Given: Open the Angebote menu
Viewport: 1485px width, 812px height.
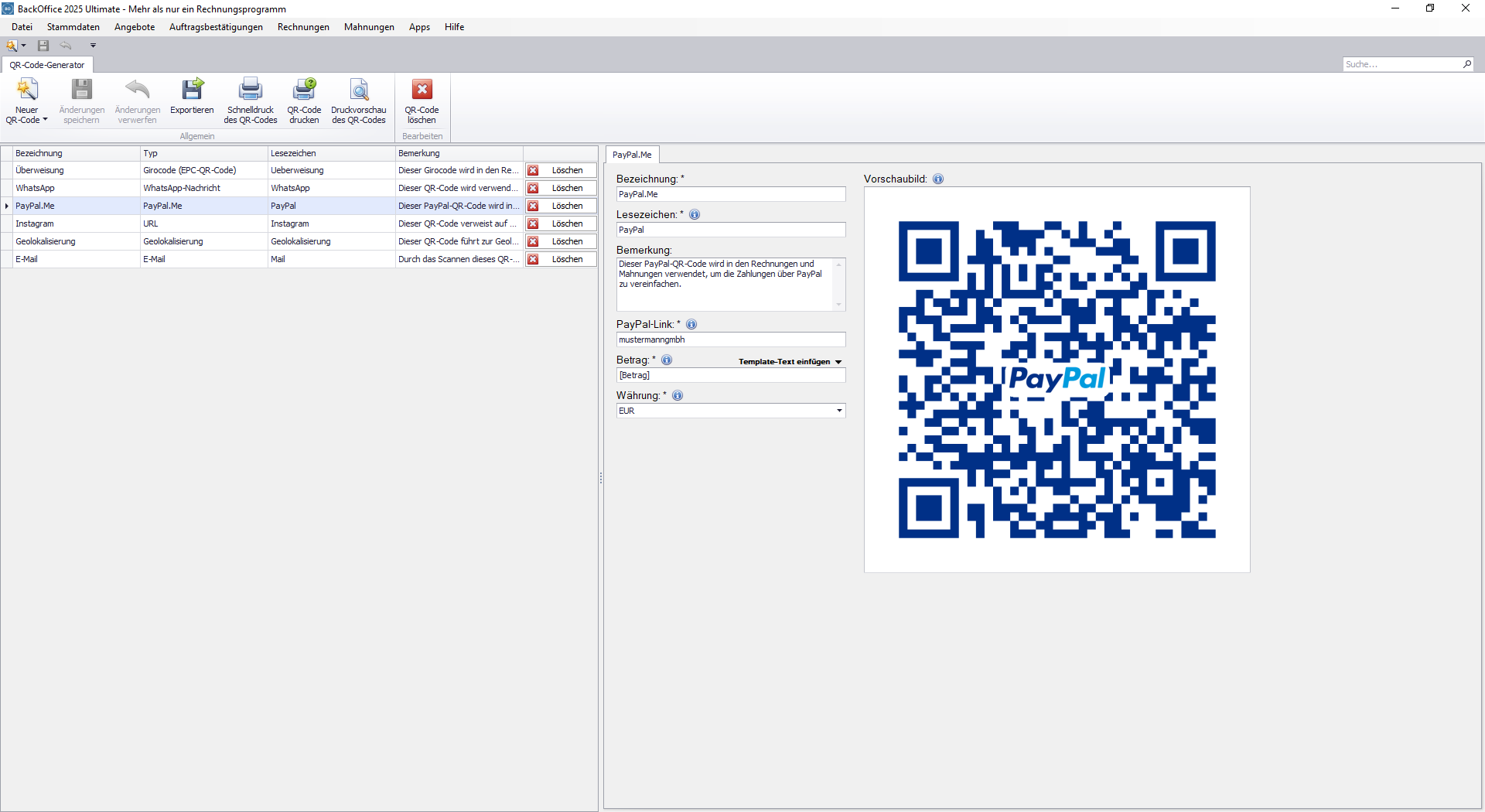Looking at the screenshot, I should point(135,27).
